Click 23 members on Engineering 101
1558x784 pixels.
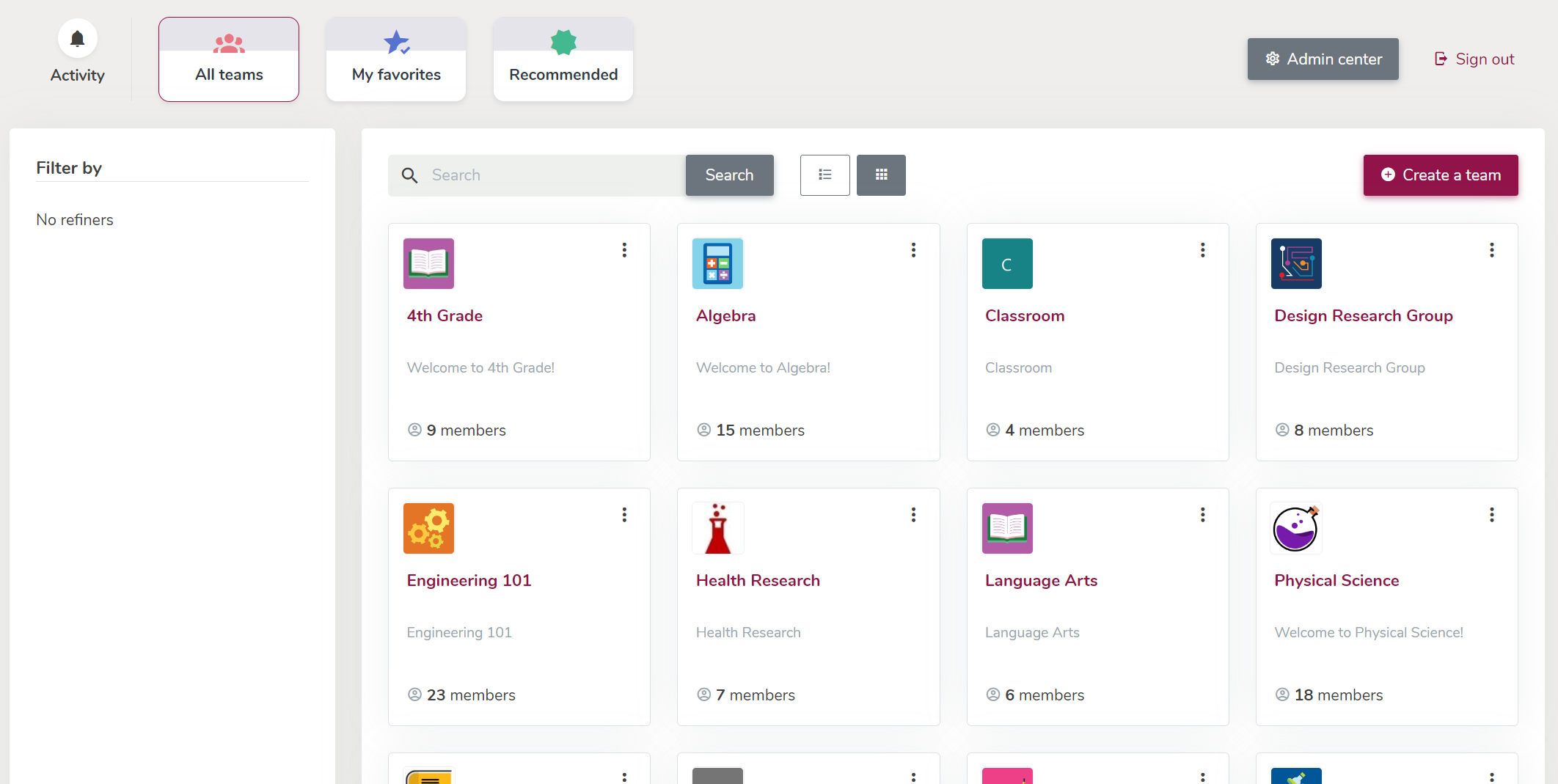point(461,695)
